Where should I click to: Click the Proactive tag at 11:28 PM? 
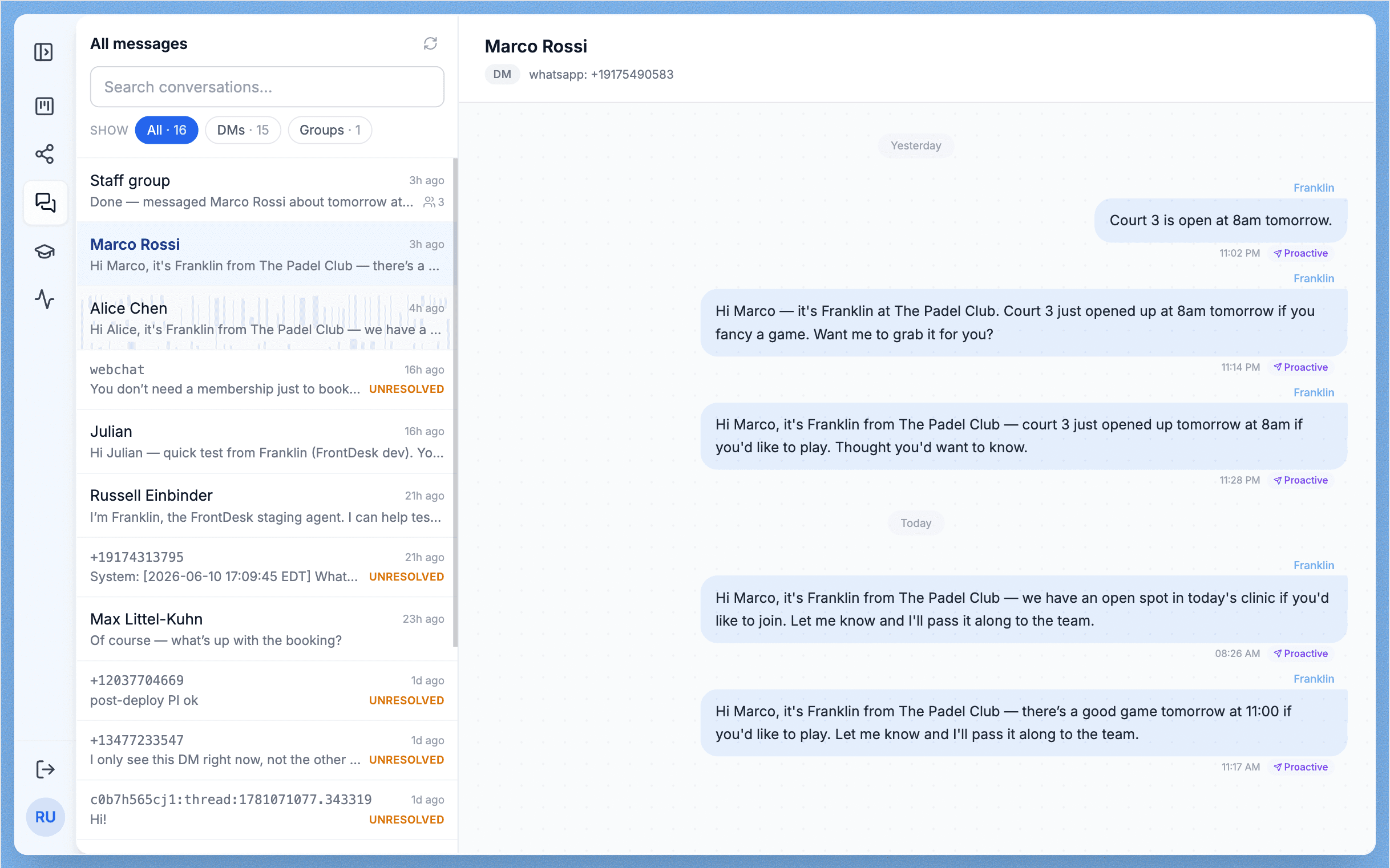coord(1300,481)
